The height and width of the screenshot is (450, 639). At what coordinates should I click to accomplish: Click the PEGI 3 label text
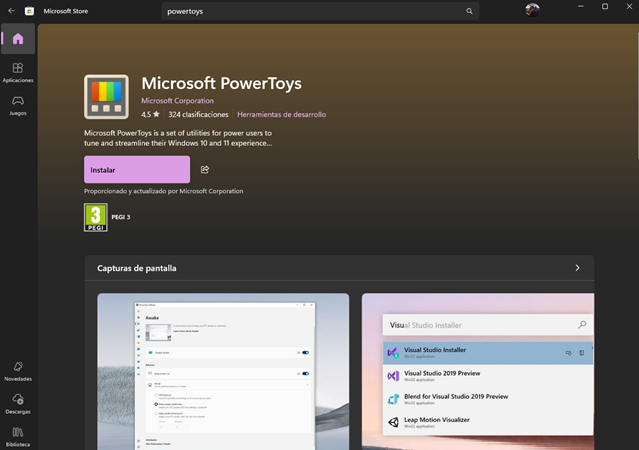pyautogui.click(x=121, y=217)
